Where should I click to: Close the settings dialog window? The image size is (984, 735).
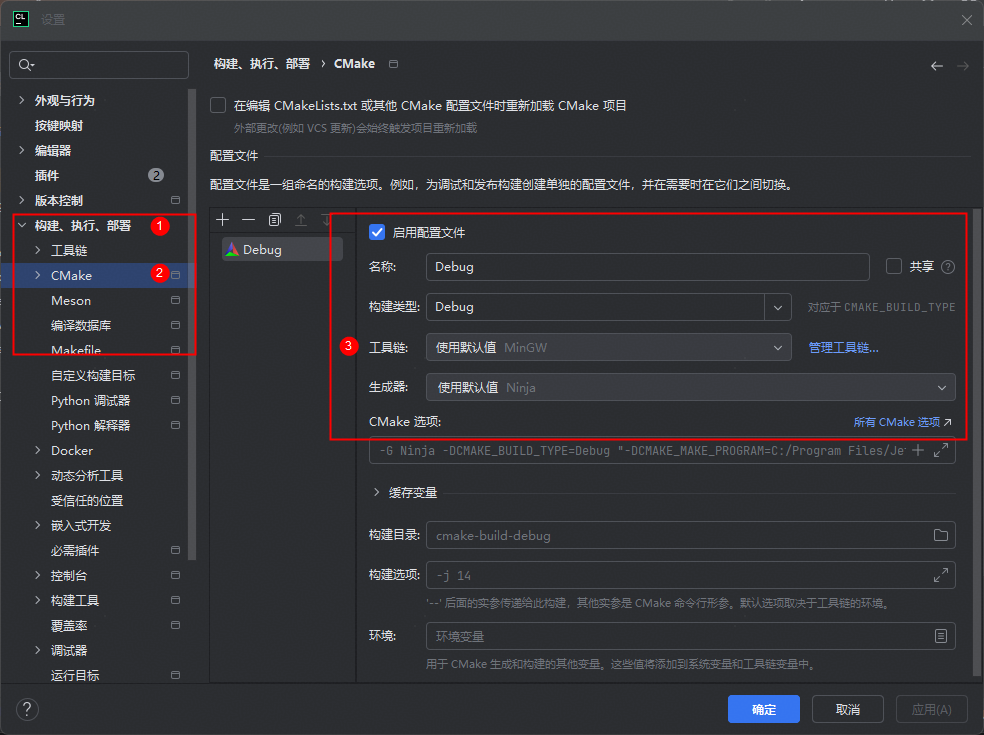click(966, 20)
